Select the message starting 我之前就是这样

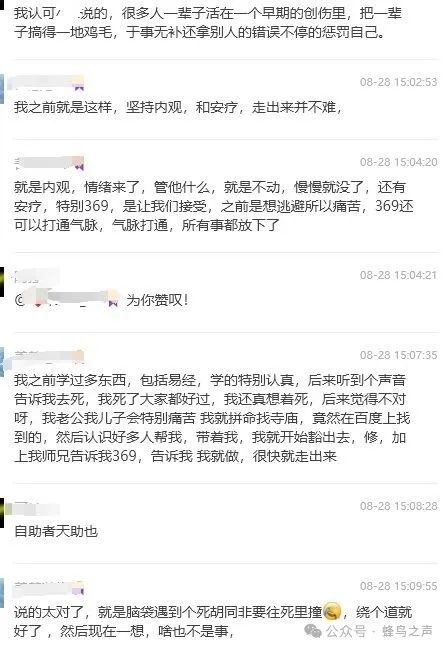click(x=178, y=108)
